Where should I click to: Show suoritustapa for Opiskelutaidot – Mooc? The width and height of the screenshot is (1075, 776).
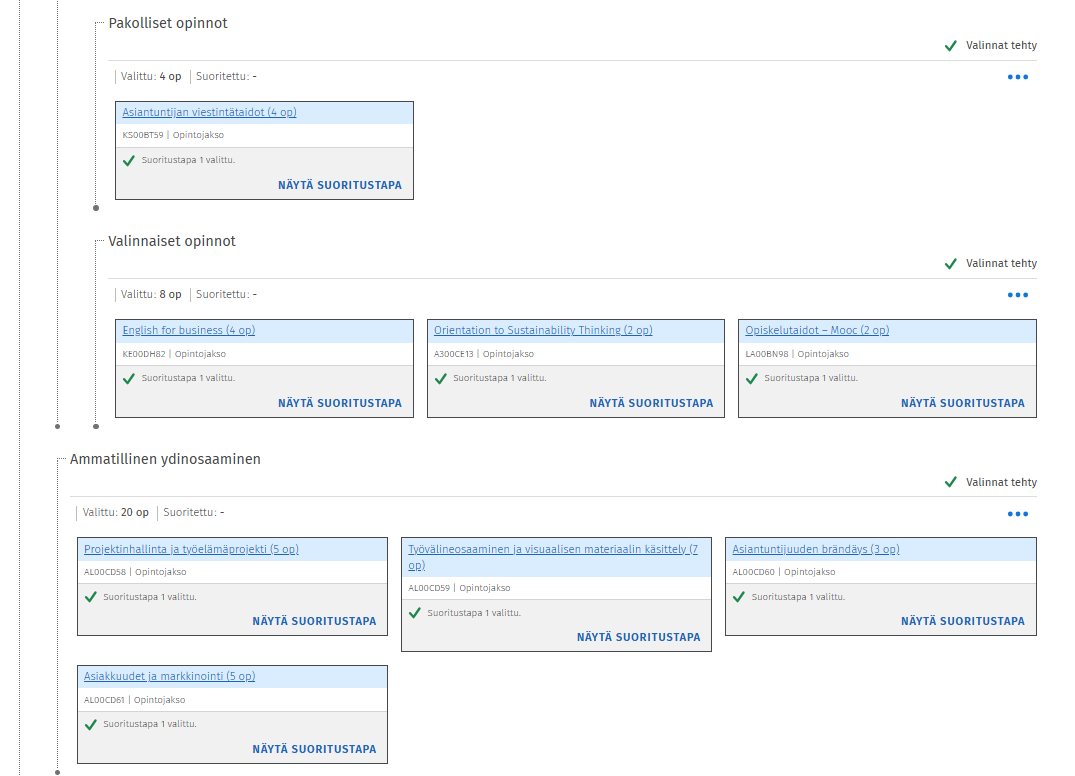pos(962,403)
